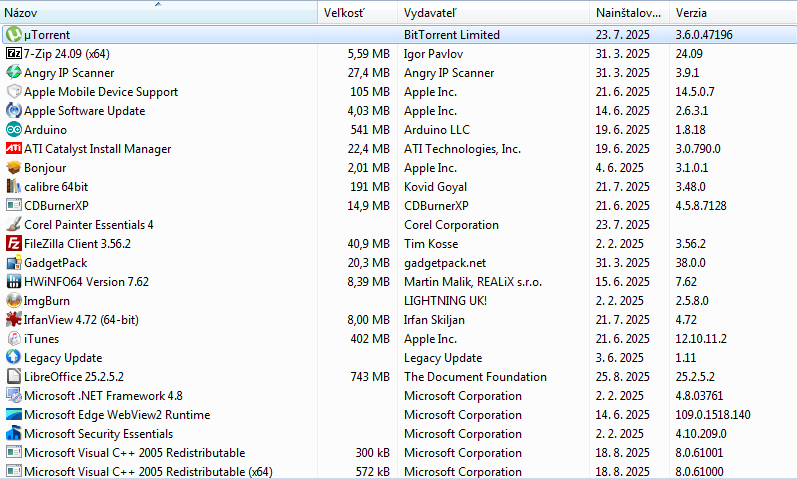This screenshot has width=797, height=479.
Task: Click the ImgBurn disc icon
Action: click(14, 301)
